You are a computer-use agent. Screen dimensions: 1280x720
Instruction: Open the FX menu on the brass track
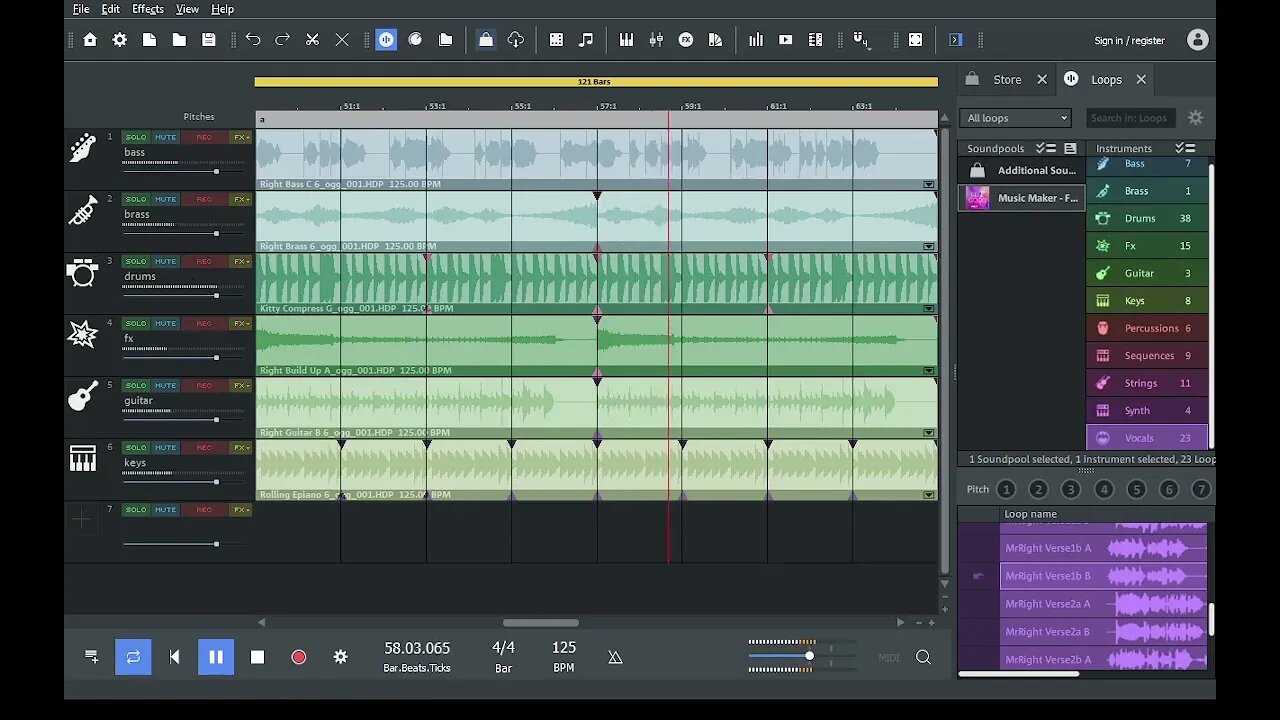pyautogui.click(x=241, y=199)
